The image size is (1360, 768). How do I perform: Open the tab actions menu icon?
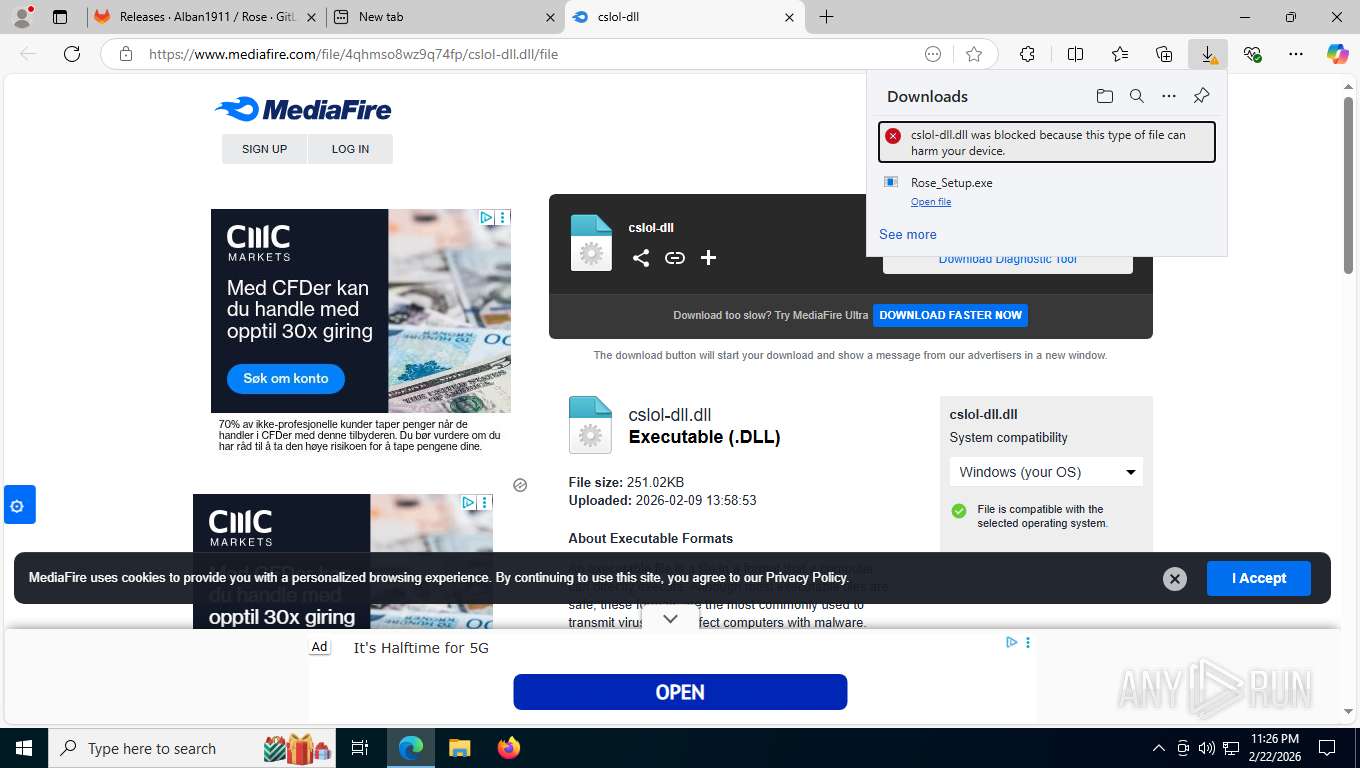(x=60, y=17)
